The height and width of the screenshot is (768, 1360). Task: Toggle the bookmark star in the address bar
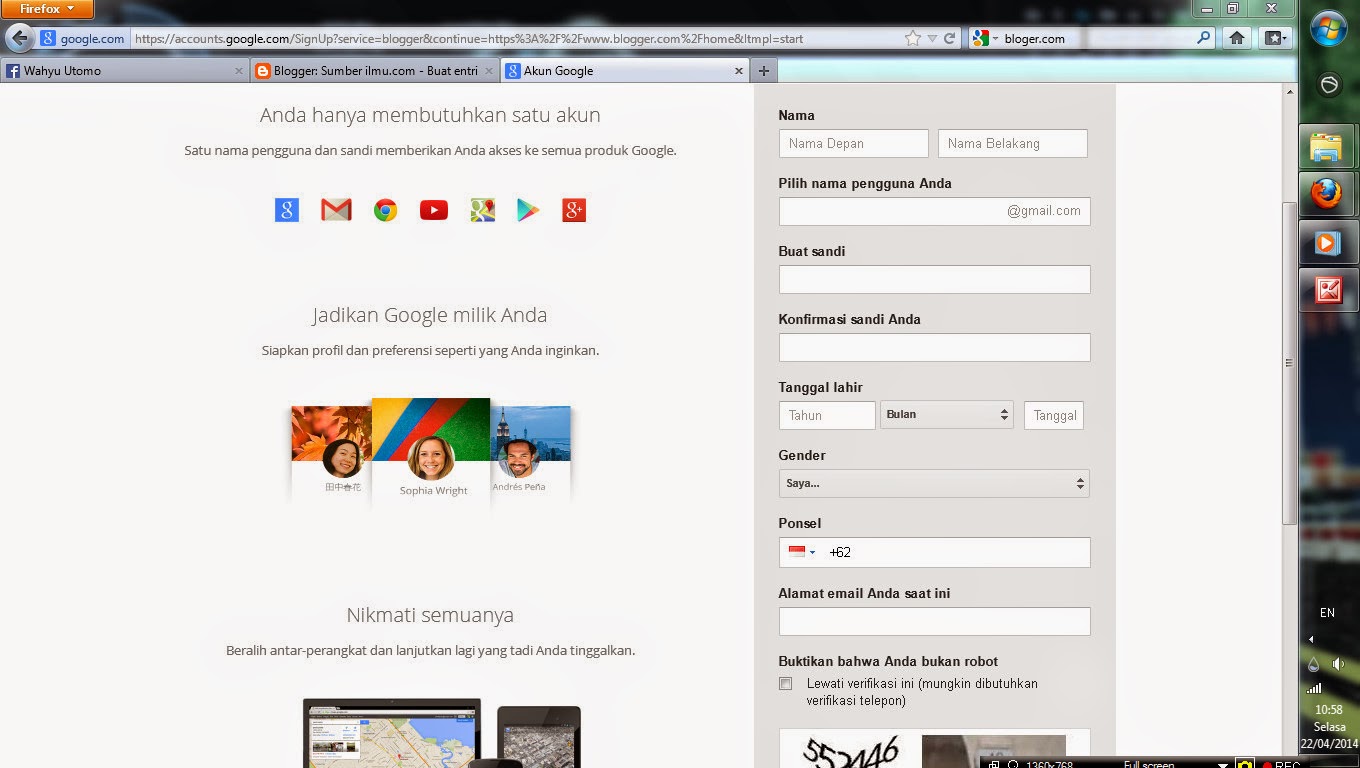[913, 38]
